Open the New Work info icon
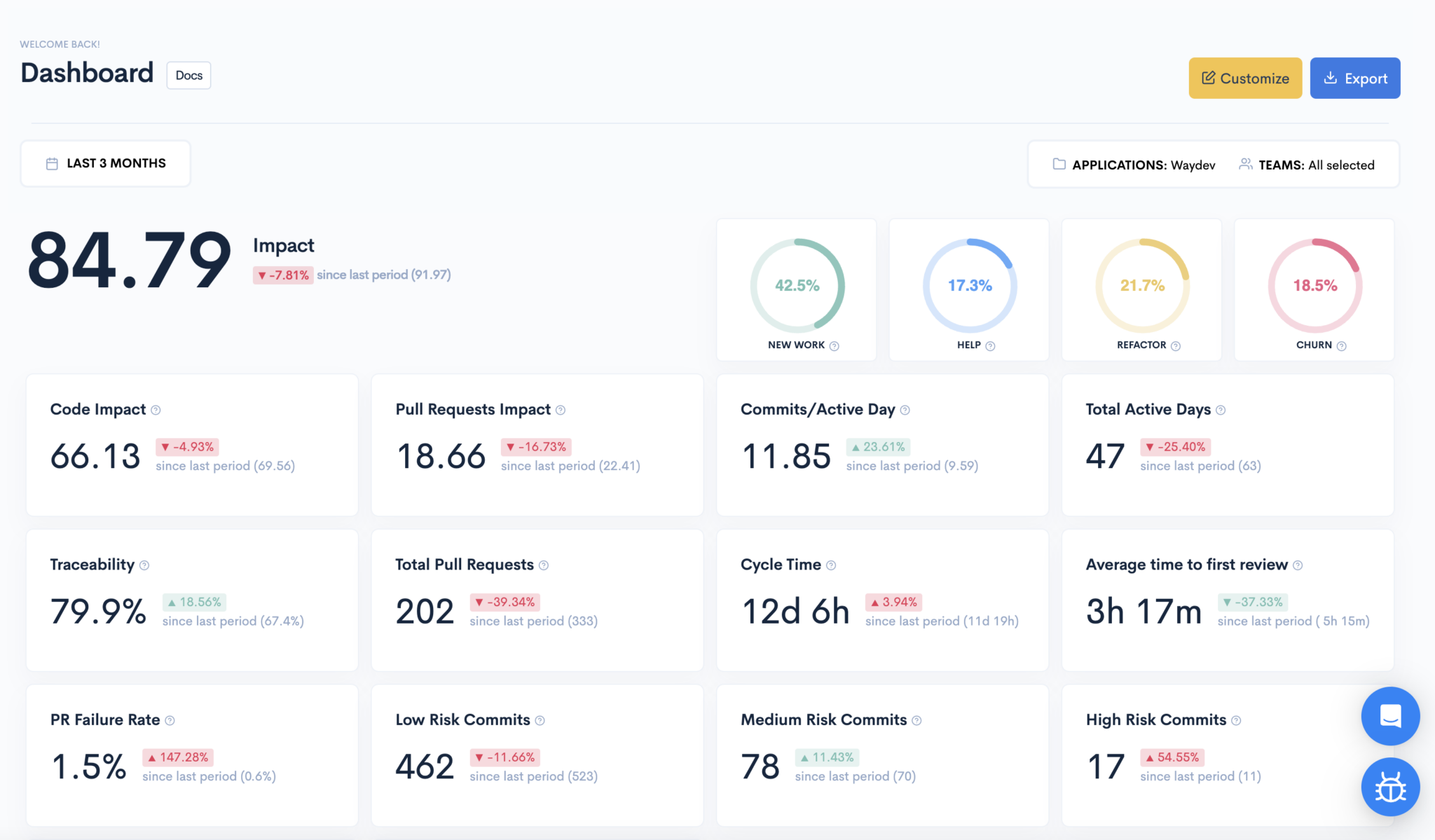The width and height of the screenshot is (1435, 840). click(x=834, y=345)
